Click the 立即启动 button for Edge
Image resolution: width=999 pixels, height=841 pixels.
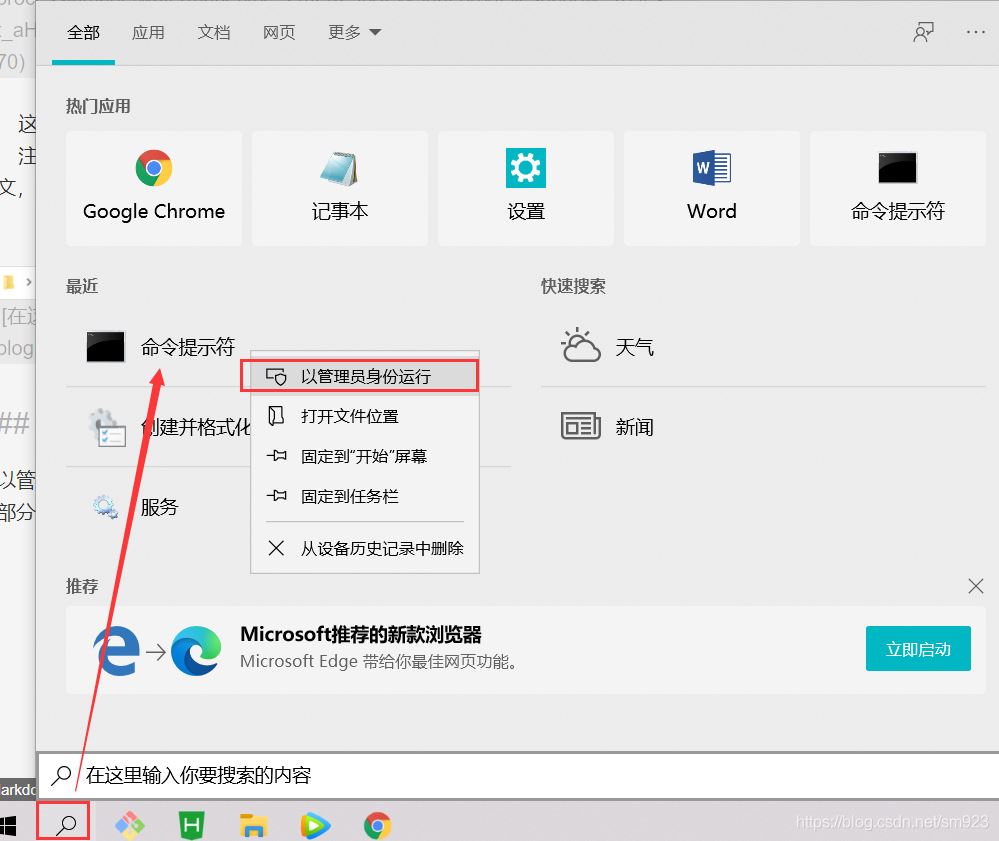pos(917,648)
